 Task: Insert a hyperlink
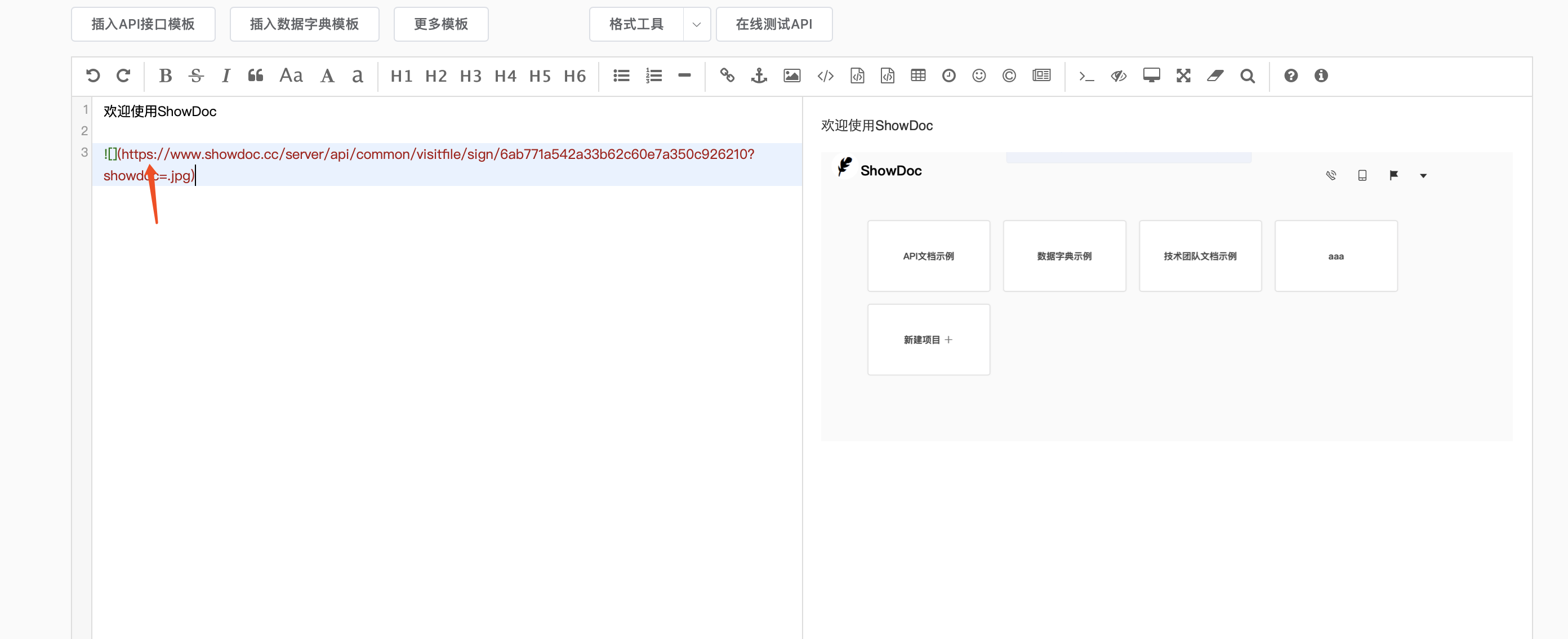pos(727,76)
